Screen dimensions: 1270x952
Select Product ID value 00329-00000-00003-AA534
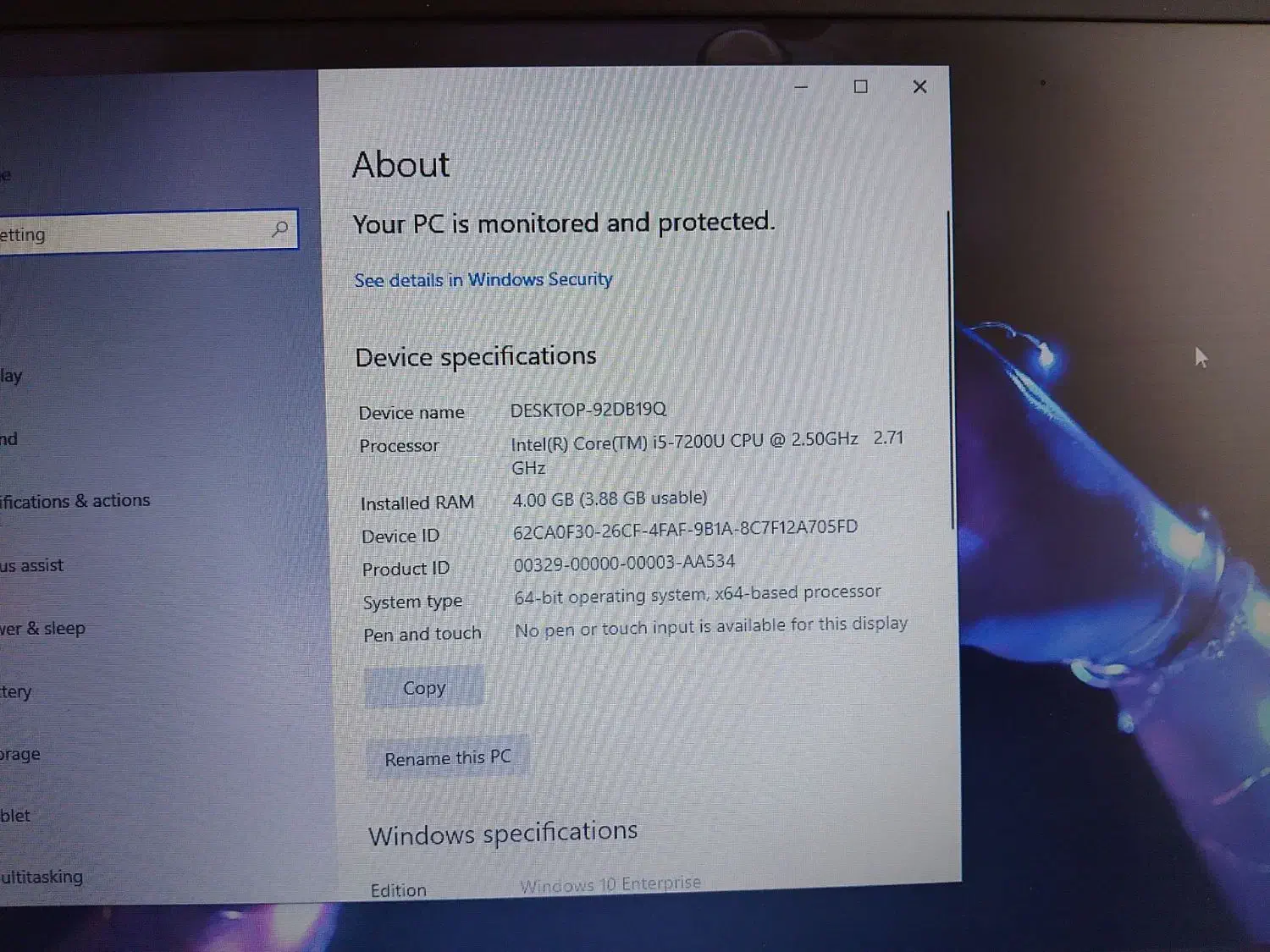(624, 563)
